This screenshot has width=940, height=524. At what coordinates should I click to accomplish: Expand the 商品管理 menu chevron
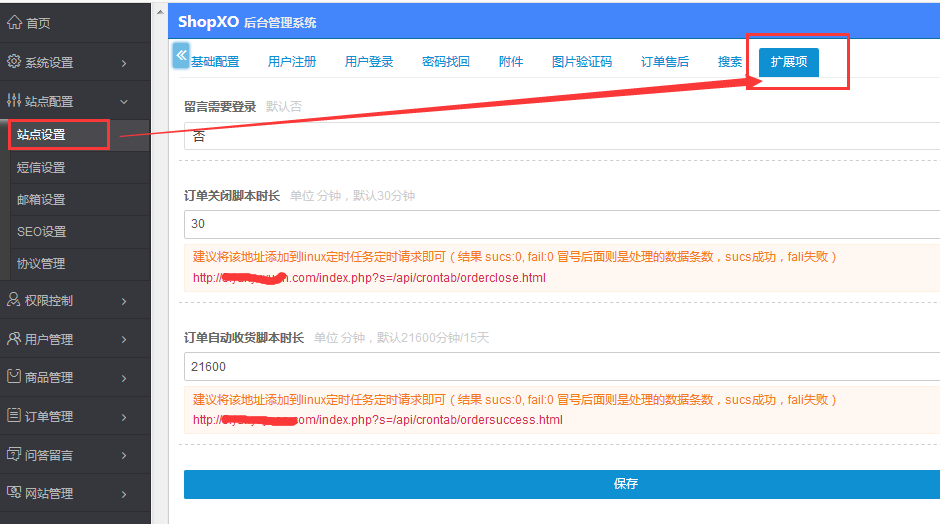coord(124,378)
